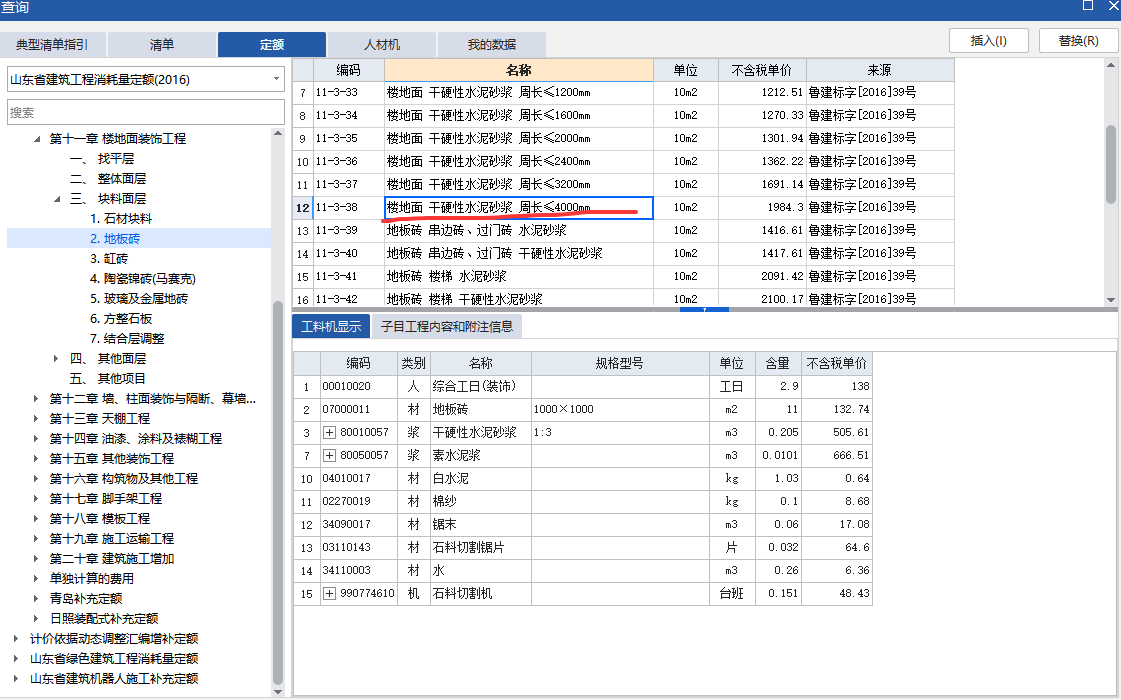The height and width of the screenshot is (700, 1121).
Task: Click the 插入(I) button
Action: click(989, 41)
